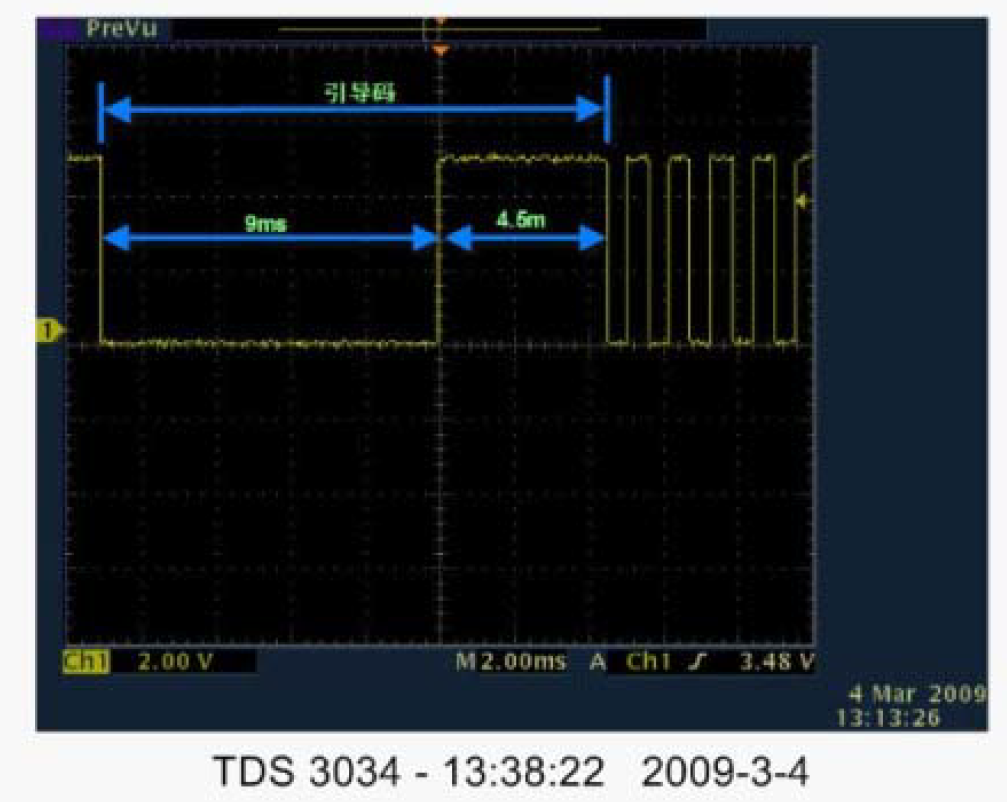Click the green Chinese 引导码 label

[360, 94]
